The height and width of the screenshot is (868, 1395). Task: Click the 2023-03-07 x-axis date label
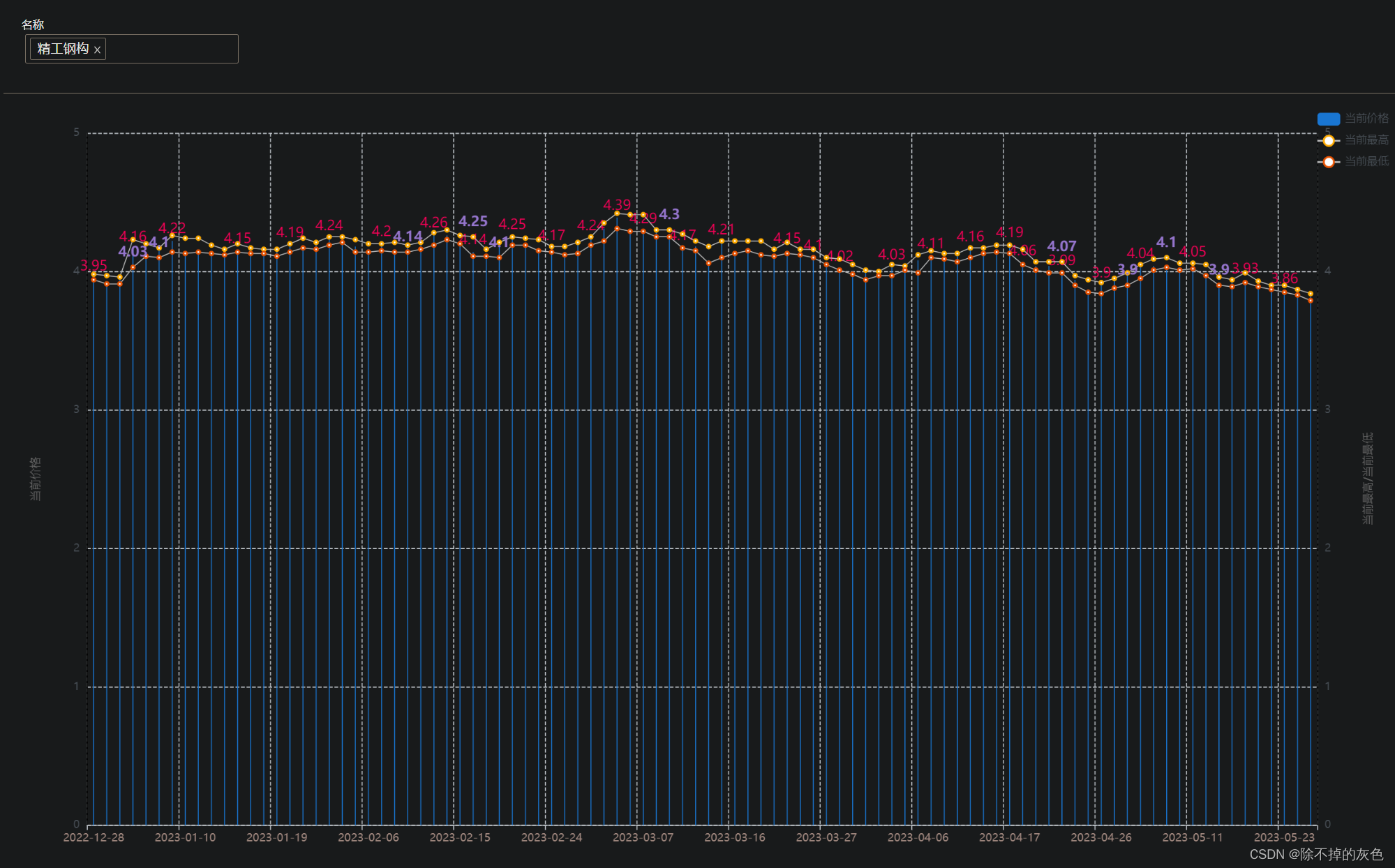point(643,837)
